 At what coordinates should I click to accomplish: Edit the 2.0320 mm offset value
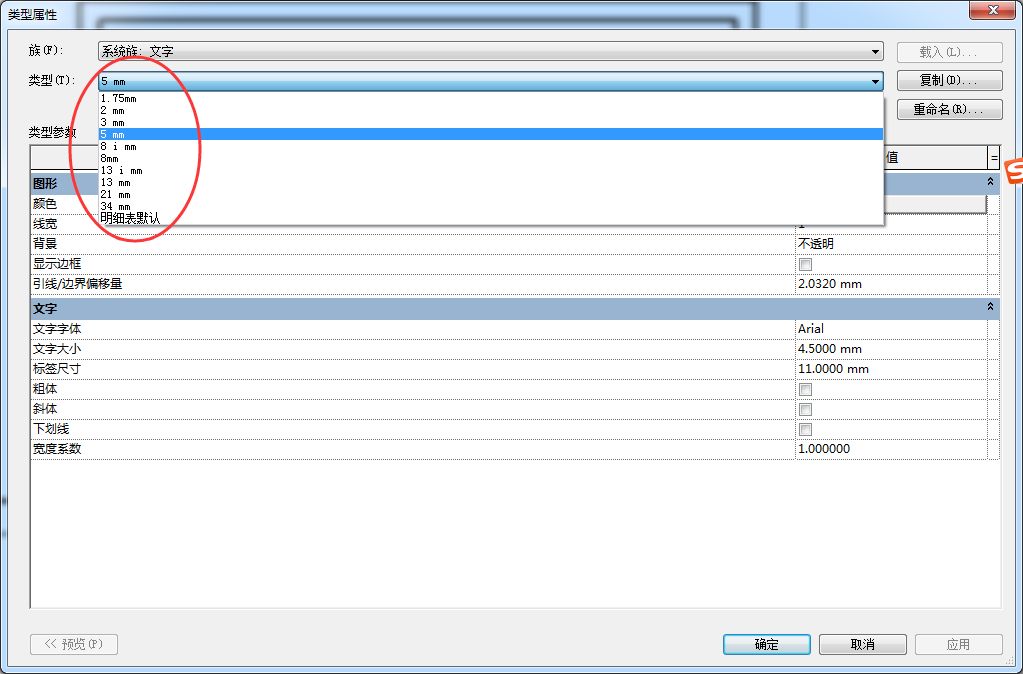coord(830,284)
